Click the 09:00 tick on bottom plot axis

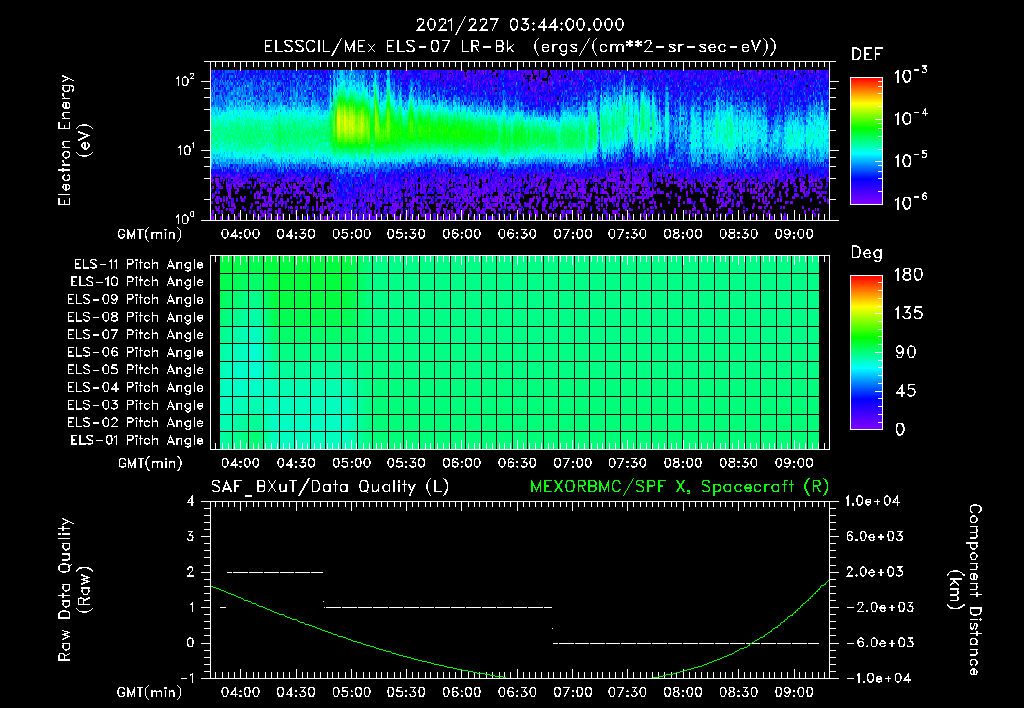[x=793, y=692]
